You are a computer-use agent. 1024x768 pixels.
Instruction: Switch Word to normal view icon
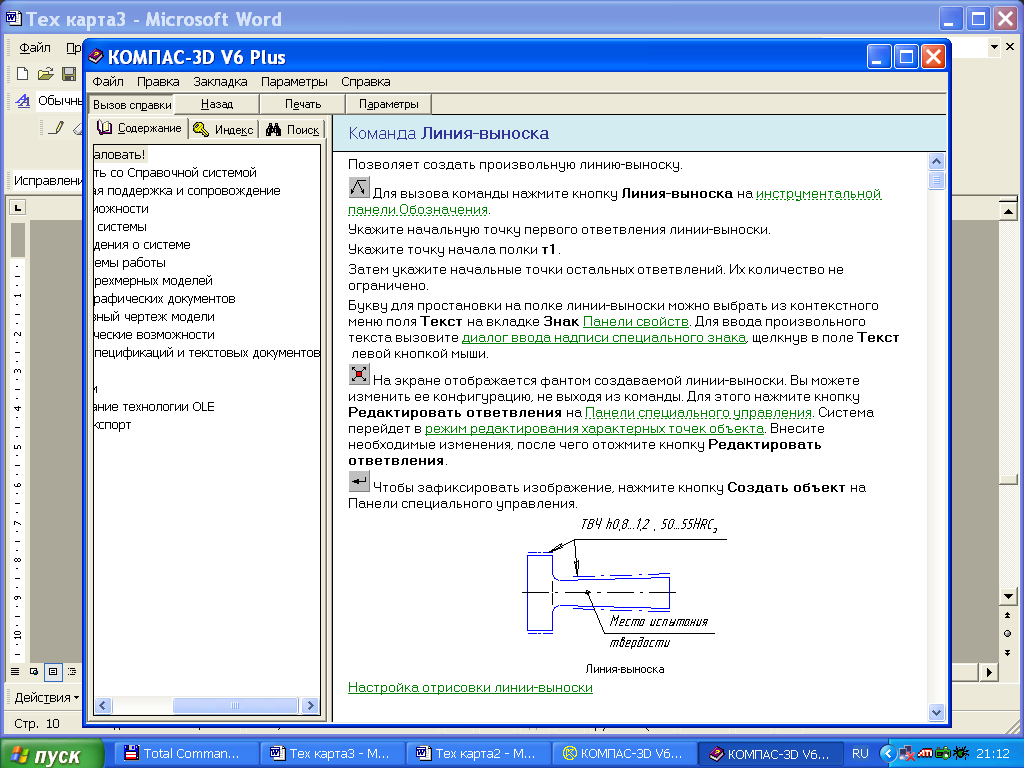coord(15,671)
